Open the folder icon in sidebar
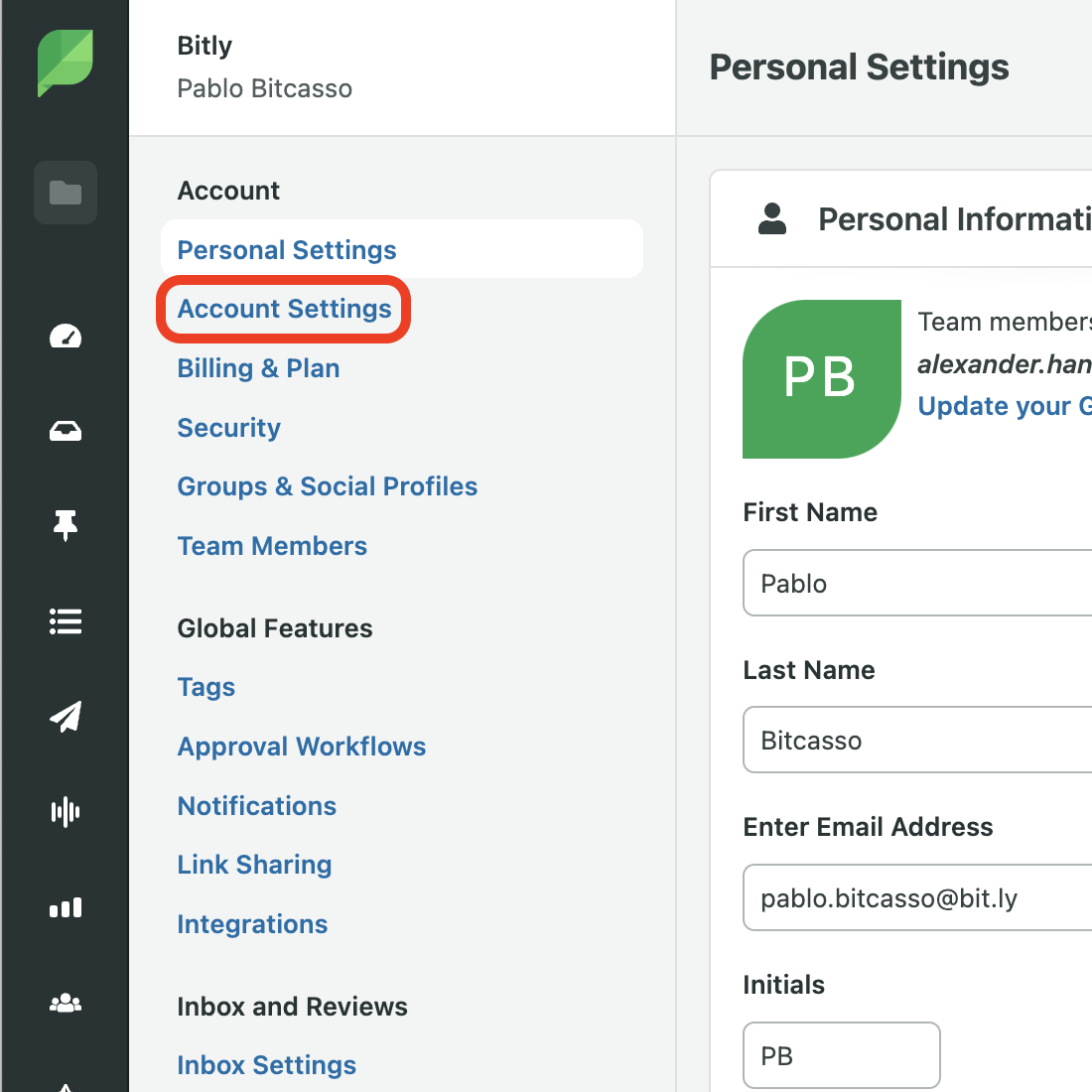 66,193
